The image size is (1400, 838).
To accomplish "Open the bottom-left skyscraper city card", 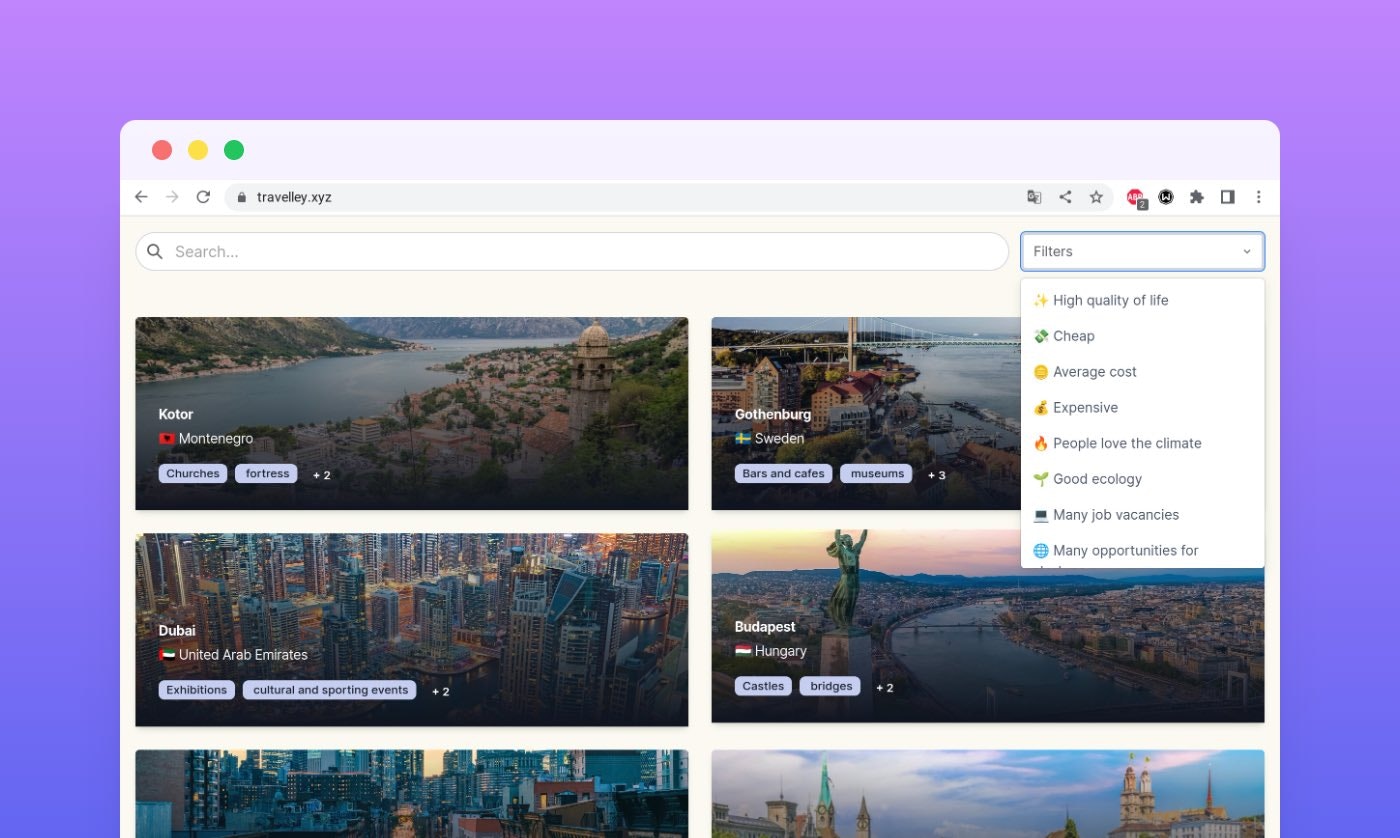I will click(x=412, y=794).
